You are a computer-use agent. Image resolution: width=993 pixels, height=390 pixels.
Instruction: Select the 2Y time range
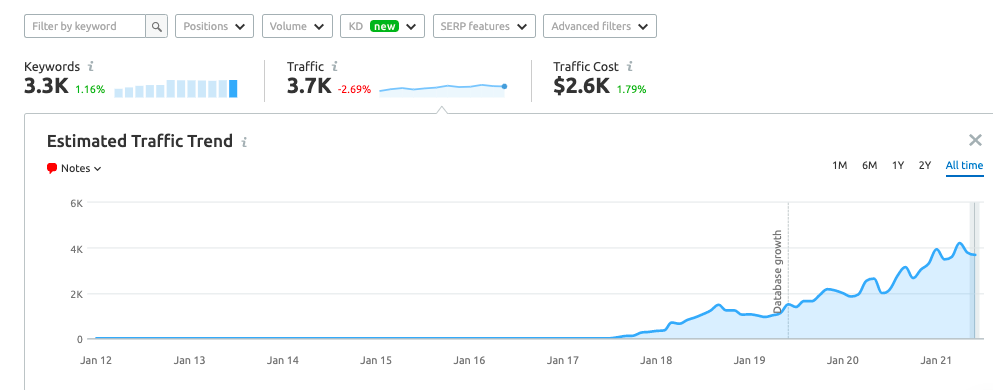coord(925,165)
